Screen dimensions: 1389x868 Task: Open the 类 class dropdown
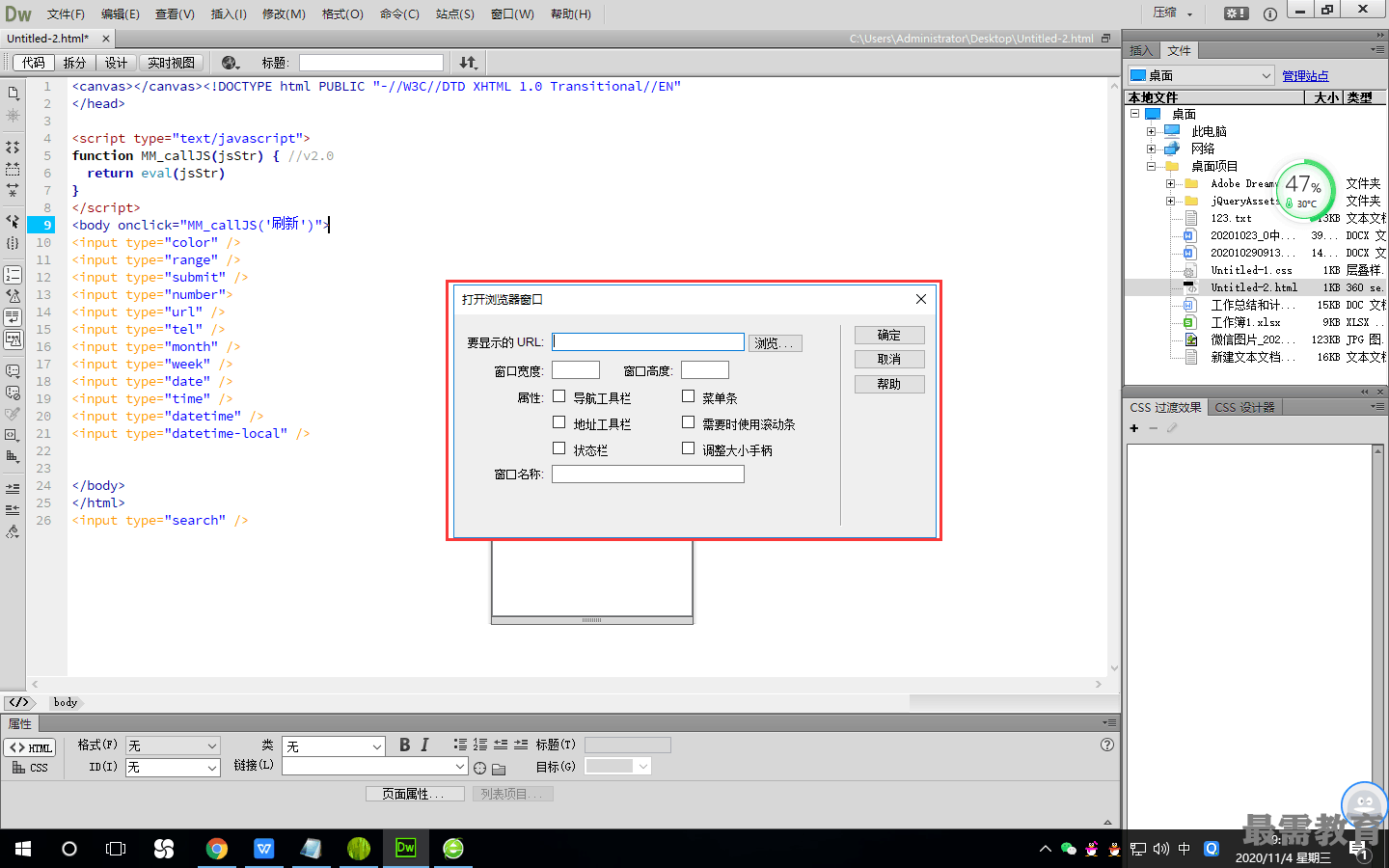334,746
